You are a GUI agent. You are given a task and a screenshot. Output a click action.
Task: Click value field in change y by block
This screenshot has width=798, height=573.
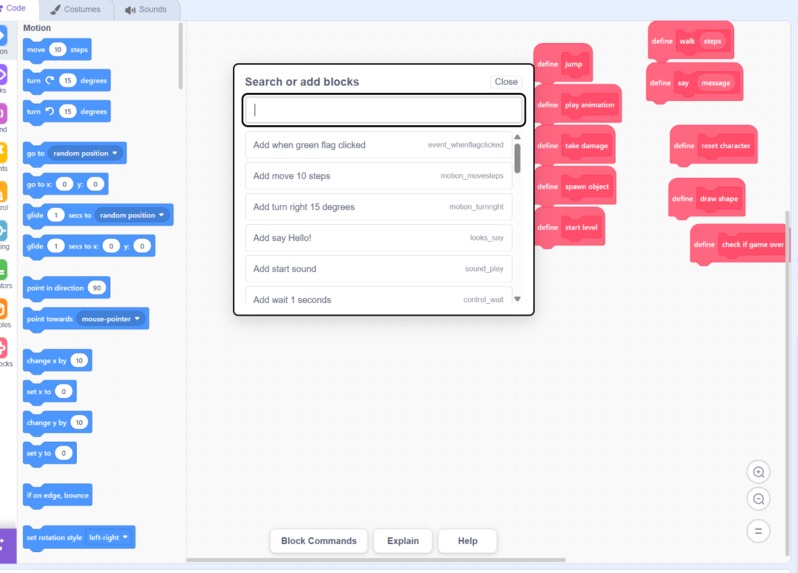79,422
